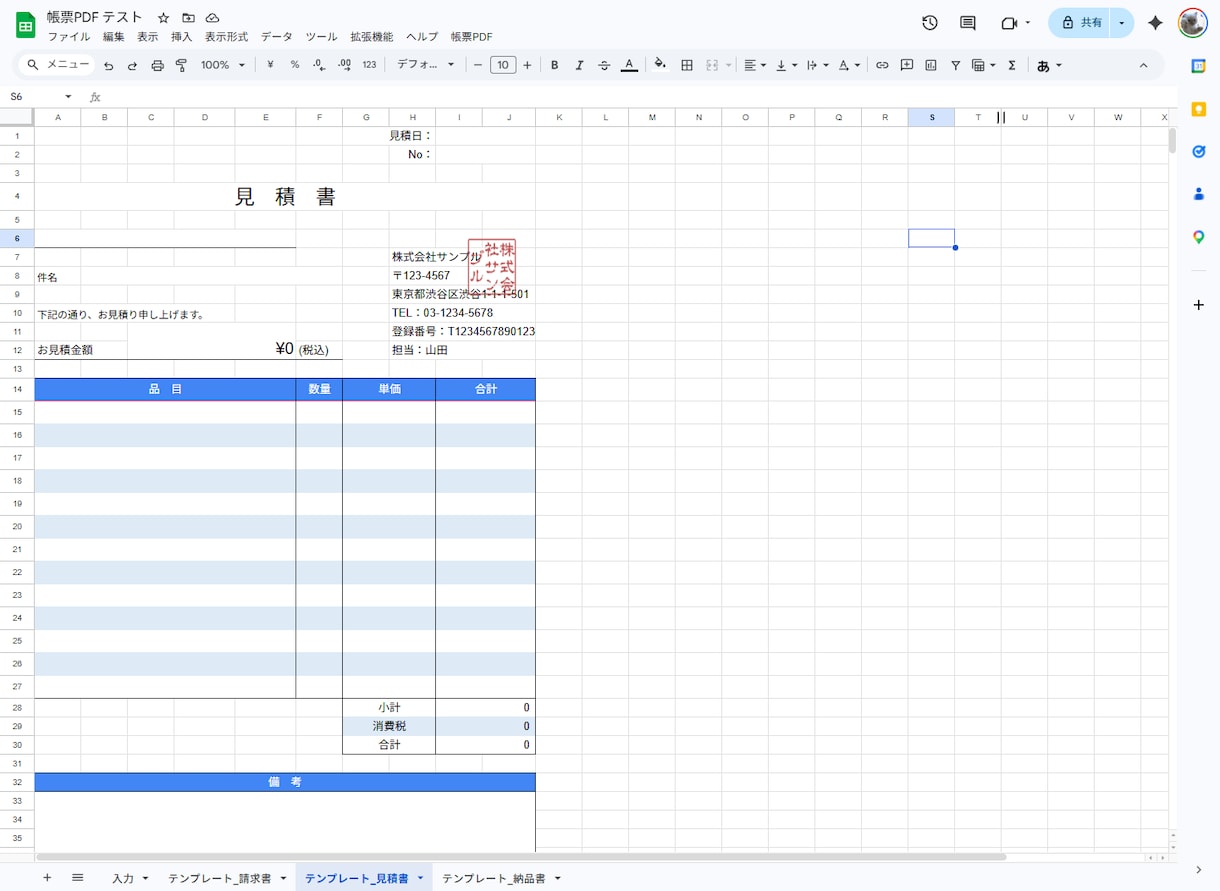Open text rotation dropdown
The image size is (1220, 891).
[849, 65]
